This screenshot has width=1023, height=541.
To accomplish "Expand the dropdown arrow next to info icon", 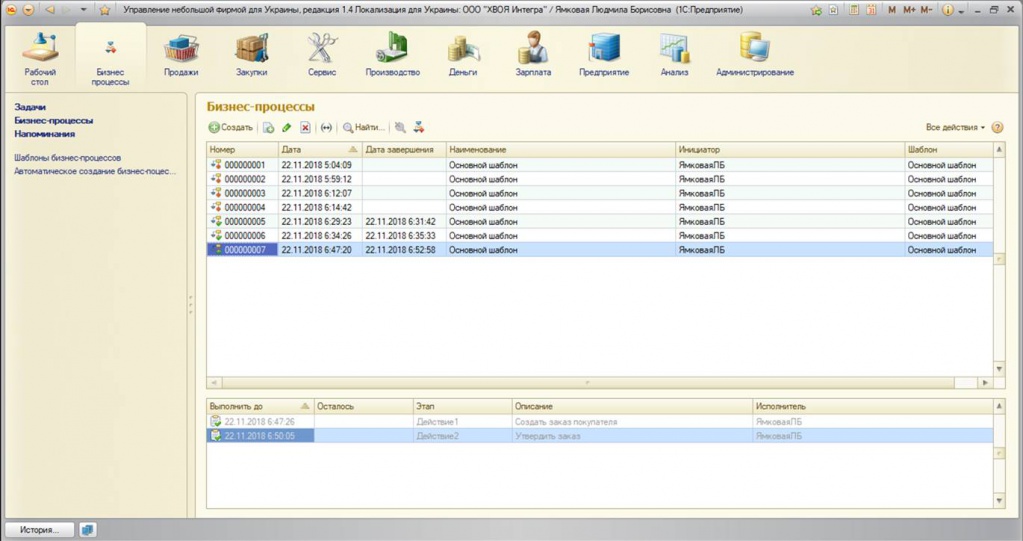I will pos(962,11).
